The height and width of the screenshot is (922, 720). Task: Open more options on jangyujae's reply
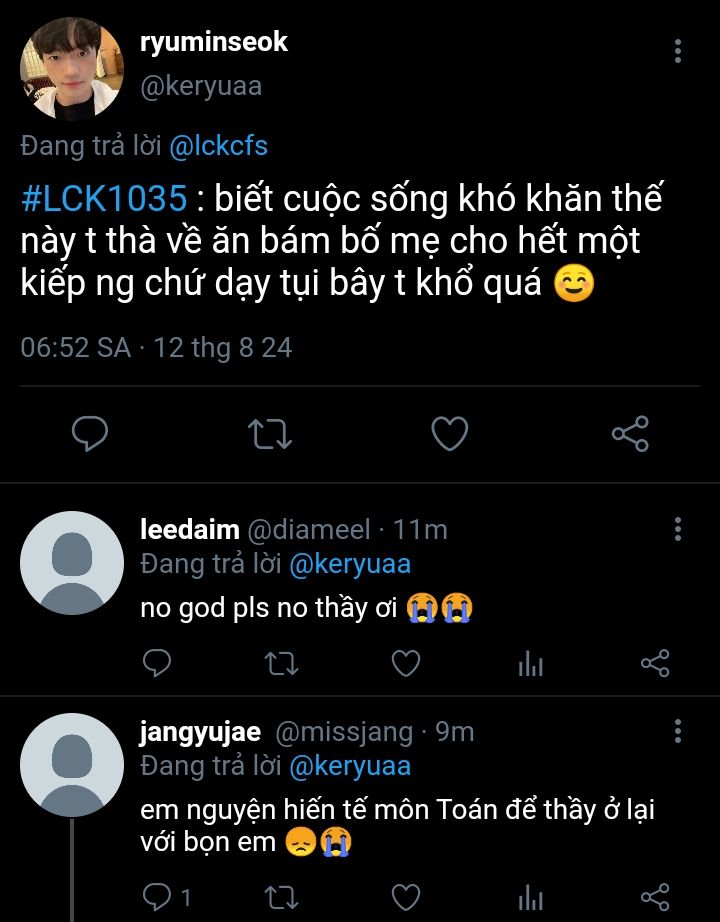(x=679, y=732)
